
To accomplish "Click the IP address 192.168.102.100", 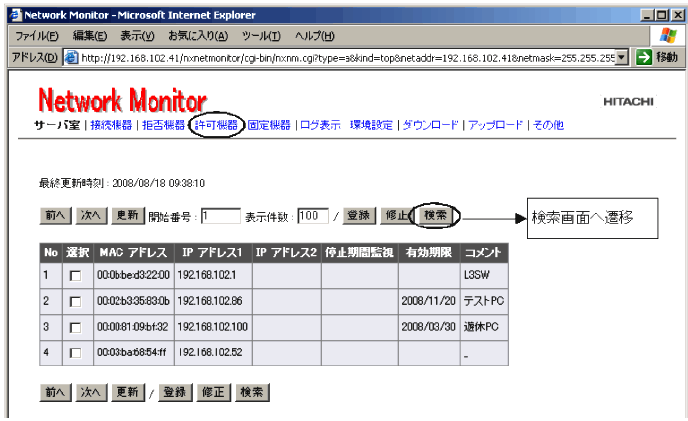I will [213, 327].
